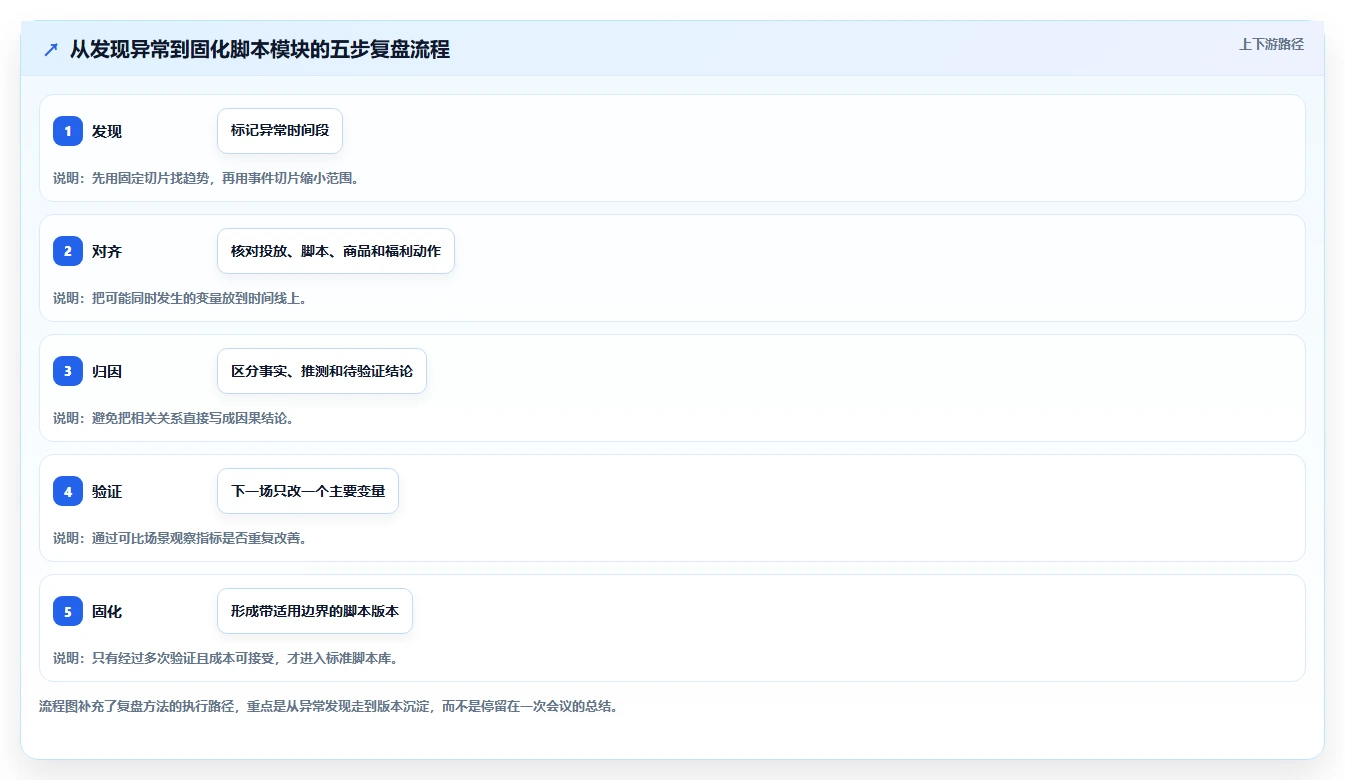The height and width of the screenshot is (780, 1345).
Task: Click the note 先用固定切片找趋势，再用事件切片缩小范围
Action: coord(225,178)
